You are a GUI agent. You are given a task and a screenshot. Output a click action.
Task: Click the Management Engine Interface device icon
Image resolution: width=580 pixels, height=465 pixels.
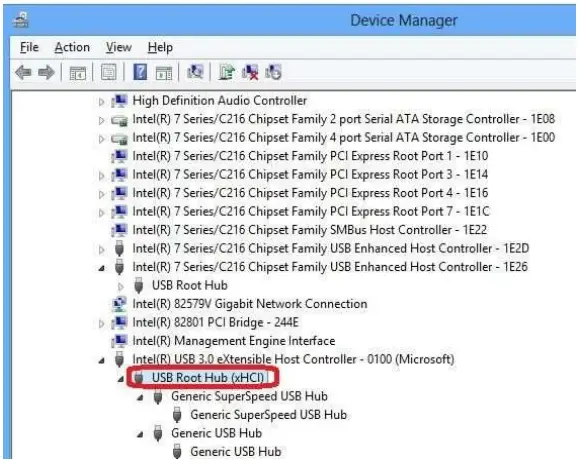[119, 341]
